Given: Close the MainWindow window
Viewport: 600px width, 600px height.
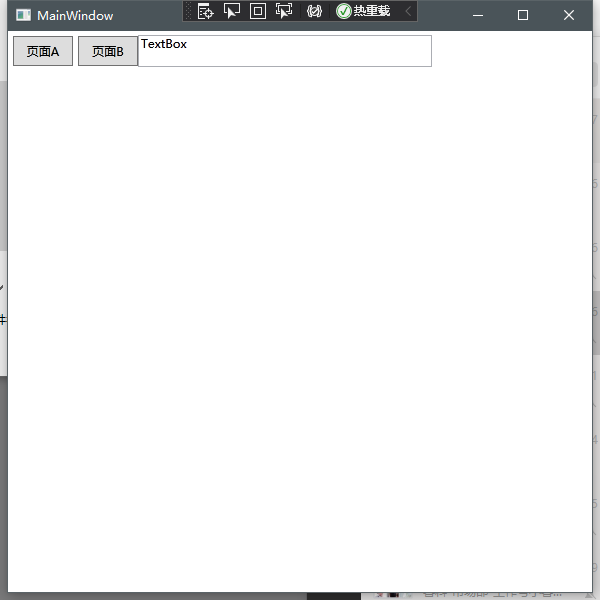Looking at the screenshot, I should (x=569, y=15).
